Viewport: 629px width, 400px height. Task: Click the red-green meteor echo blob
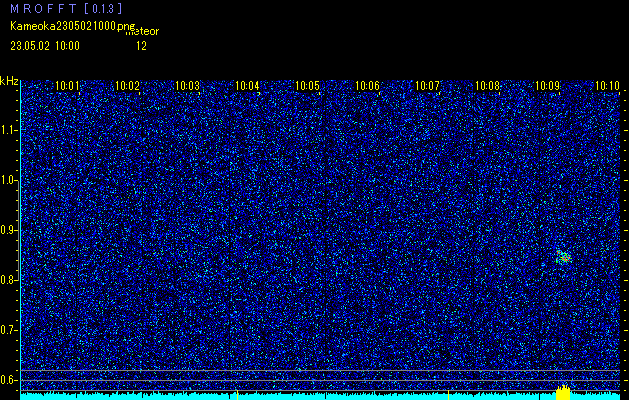click(563, 257)
